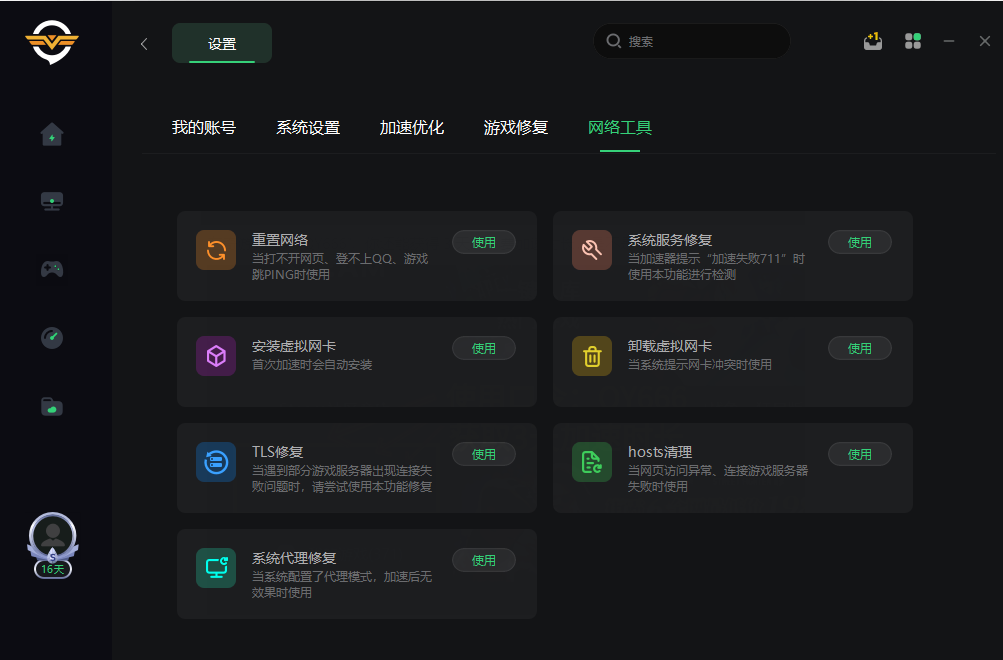Select the 游戏修复 tab
The width and height of the screenshot is (1003, 660).
point(516,128)
